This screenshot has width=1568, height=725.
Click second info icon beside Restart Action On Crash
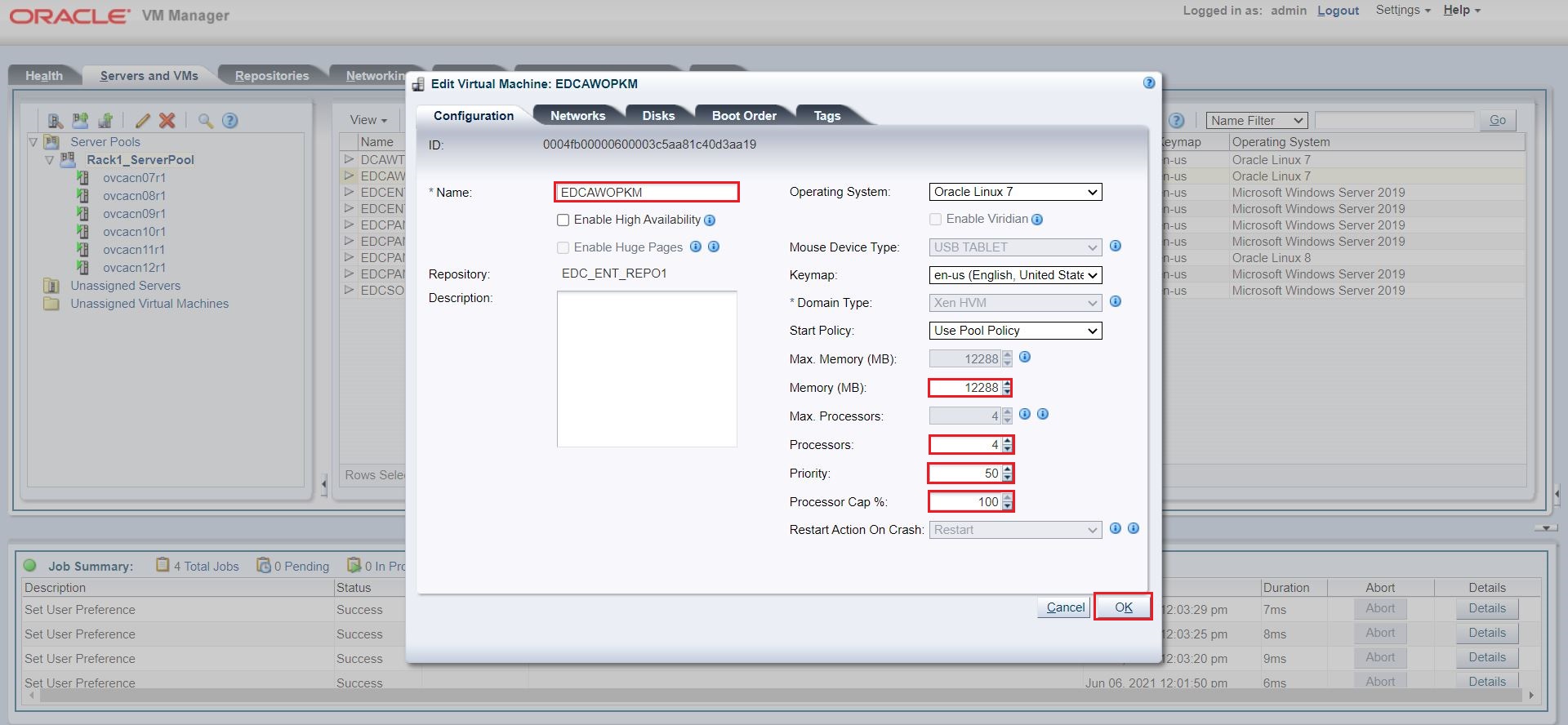click(1134, 528)
